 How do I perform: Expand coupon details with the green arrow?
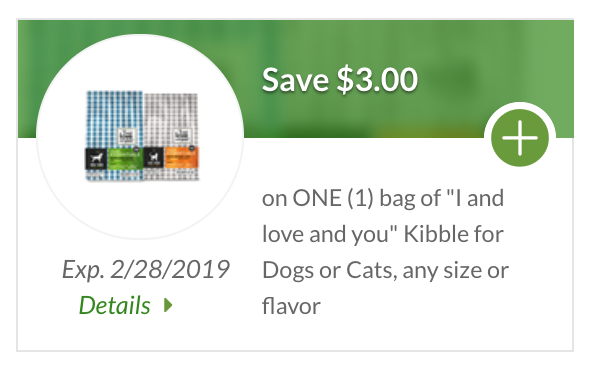point(168,305)
